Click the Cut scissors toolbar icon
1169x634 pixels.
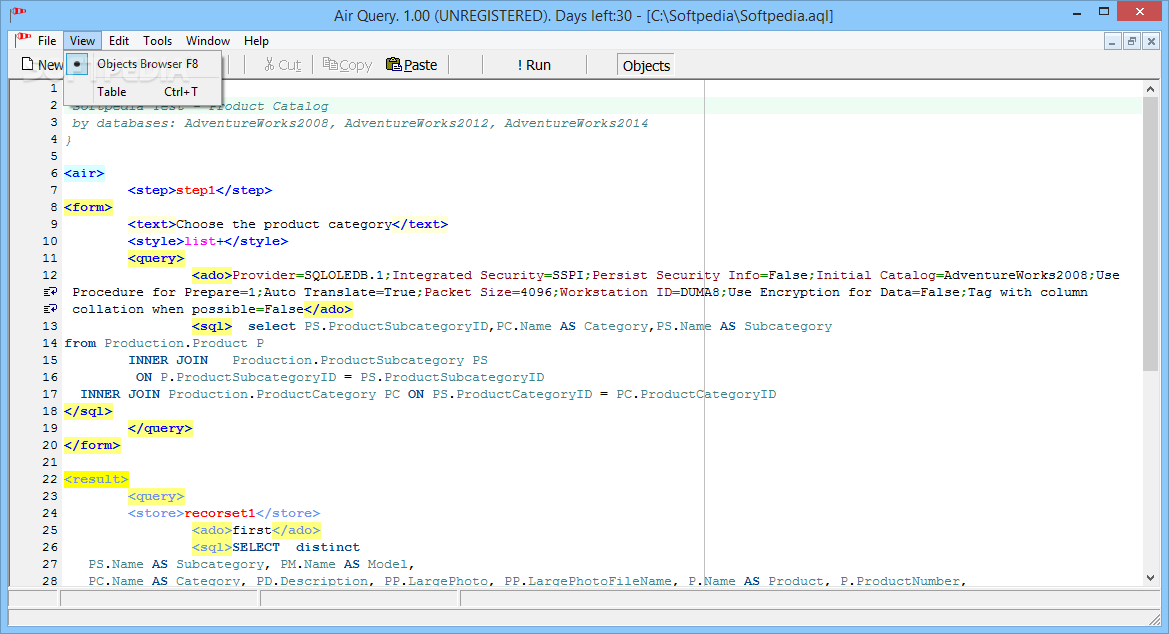(x=269, y=65)
